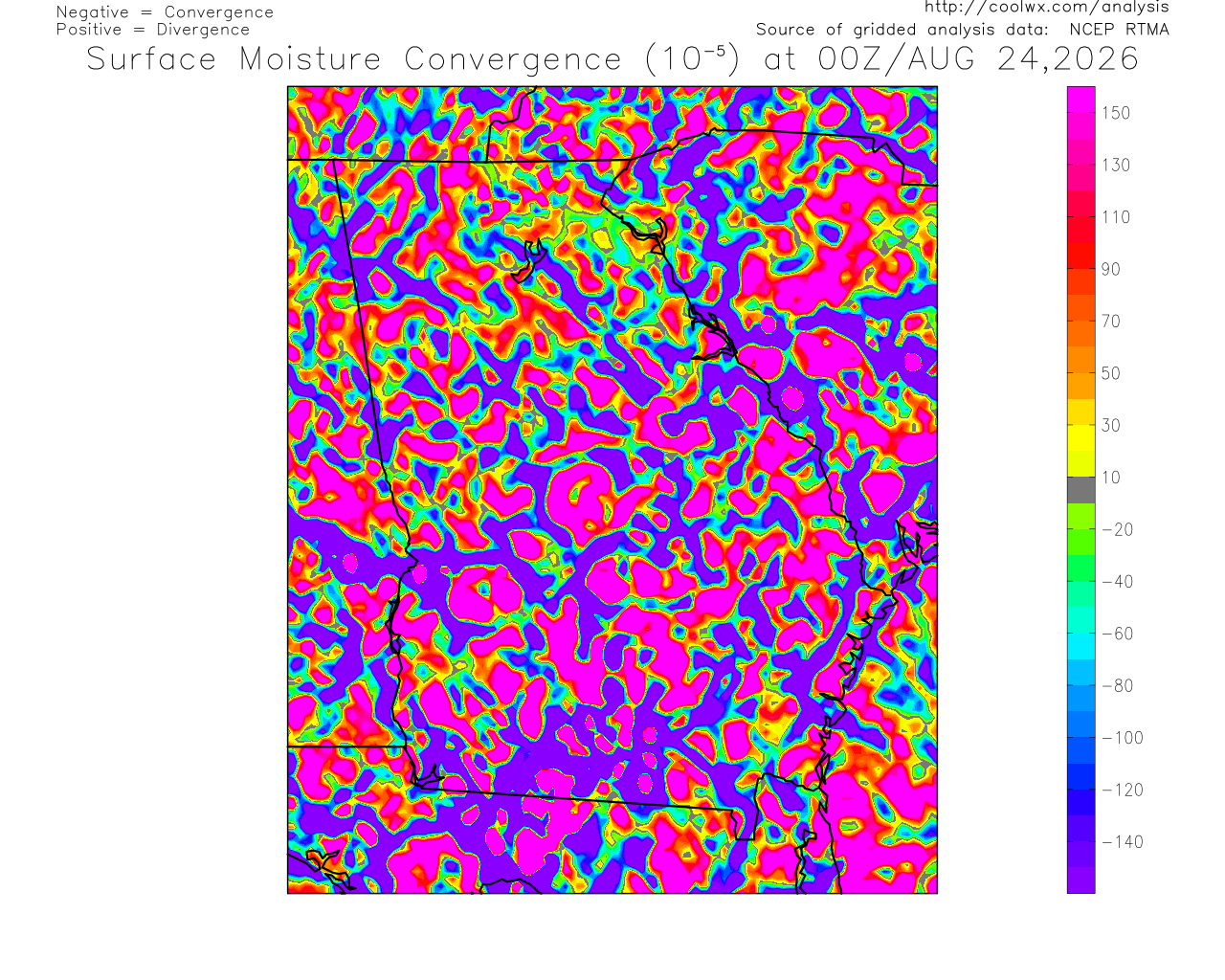This screenshot has height=980, width=1225.
Task: Click the gray zero band in legend
Action: [1081, 490]
